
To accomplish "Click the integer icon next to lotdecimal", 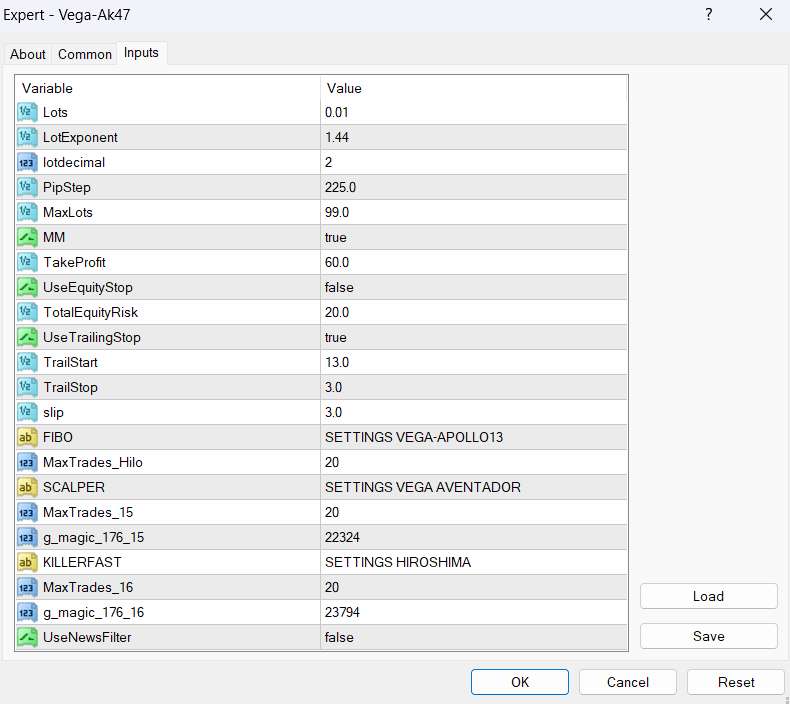I will (x=28, y=162).
